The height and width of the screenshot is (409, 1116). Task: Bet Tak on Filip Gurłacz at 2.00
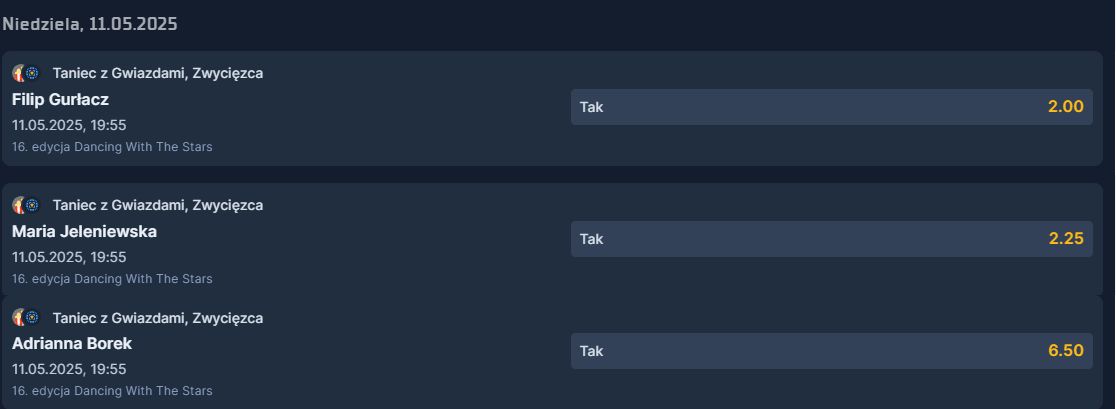coord(831,107)
